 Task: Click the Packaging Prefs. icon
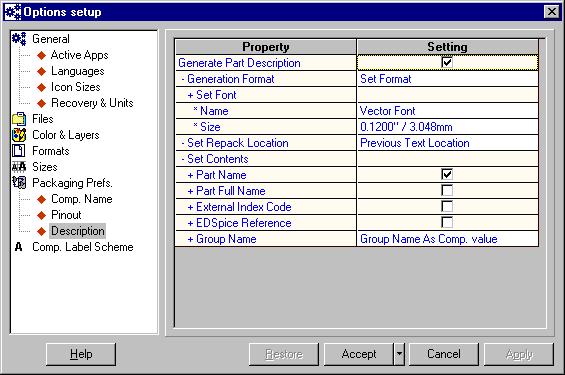pos(19,183)
